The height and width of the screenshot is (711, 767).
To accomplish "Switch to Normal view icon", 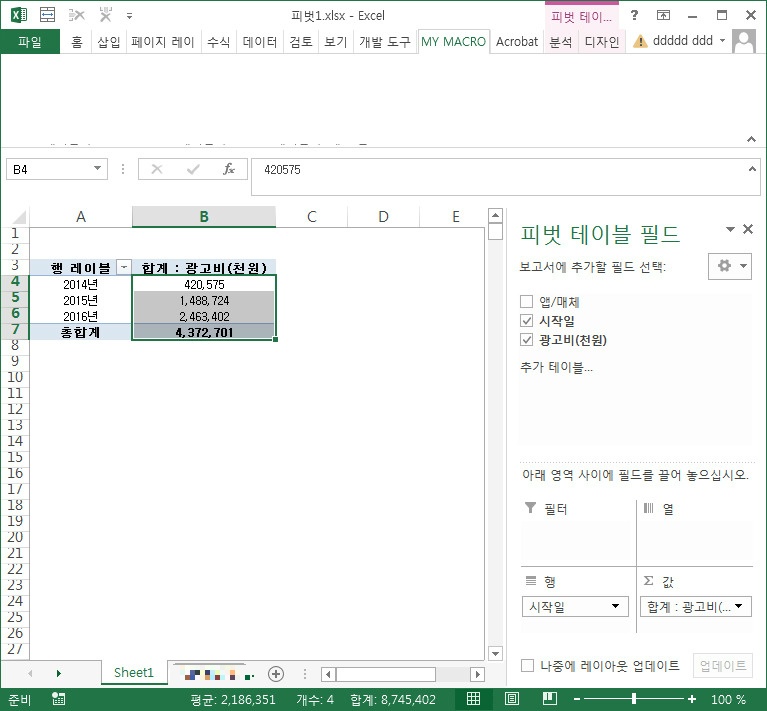I will (x=474, y=699).
